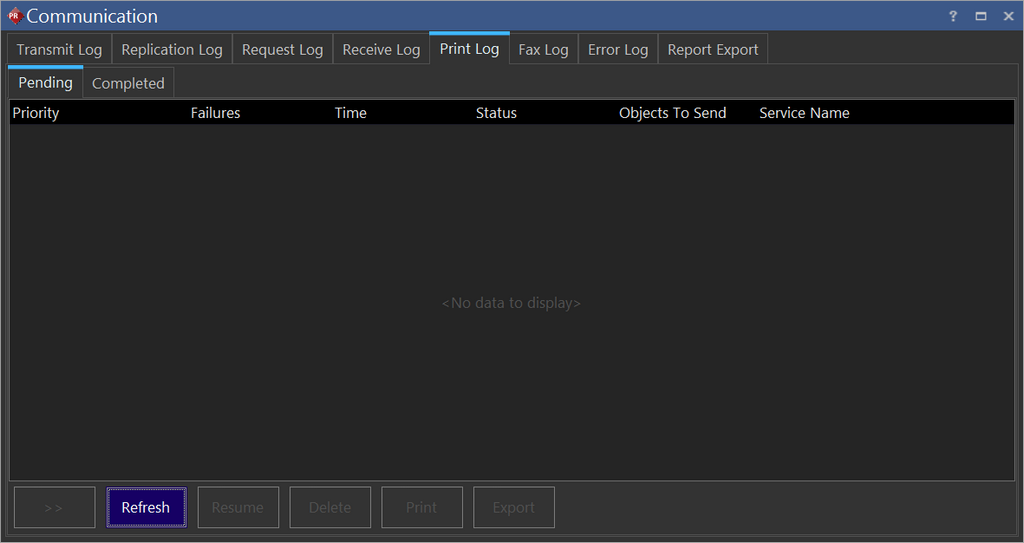This screenshot has width=1024, height=543.
Task: Sort by Status column header
Action: (496, 113)
